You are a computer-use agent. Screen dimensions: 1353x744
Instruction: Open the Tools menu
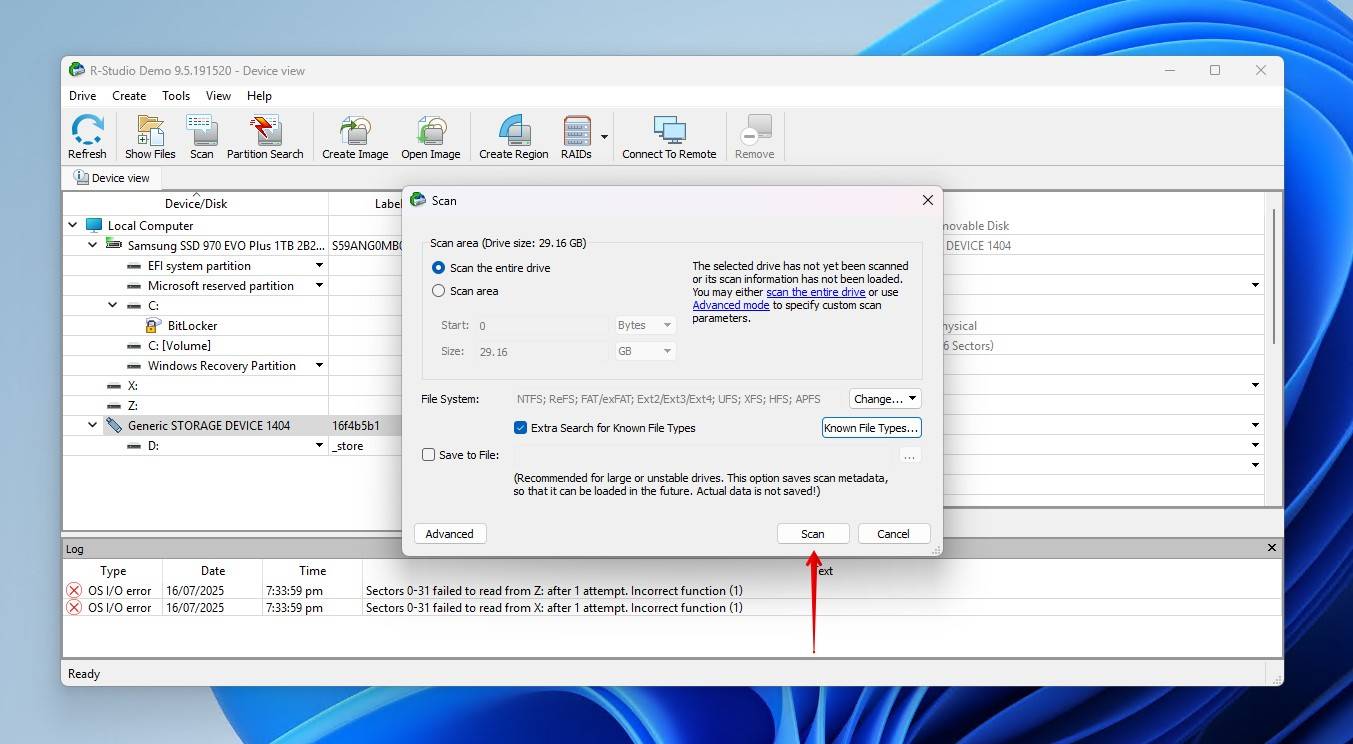[176, 96]
